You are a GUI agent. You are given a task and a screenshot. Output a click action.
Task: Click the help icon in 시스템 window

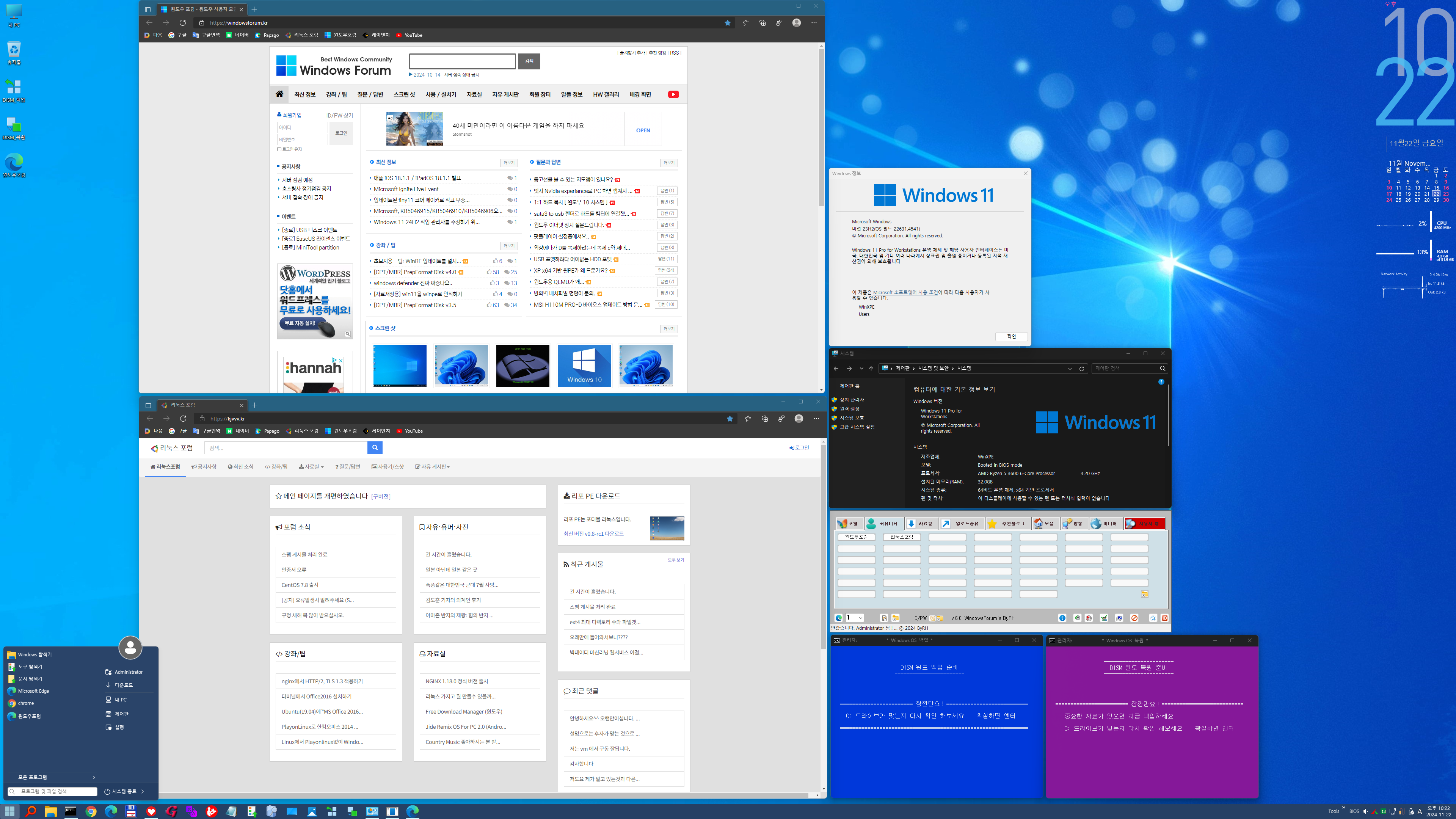coord(1161,382)
